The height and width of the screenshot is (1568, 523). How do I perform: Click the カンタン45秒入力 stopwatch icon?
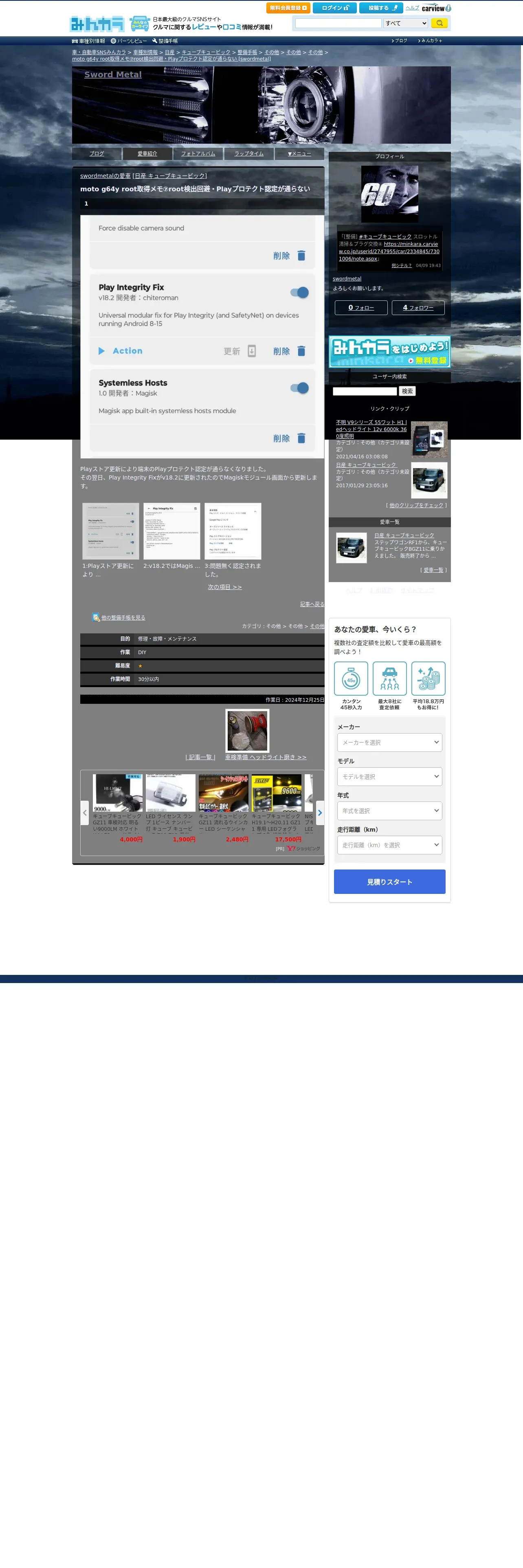[351, 679]
